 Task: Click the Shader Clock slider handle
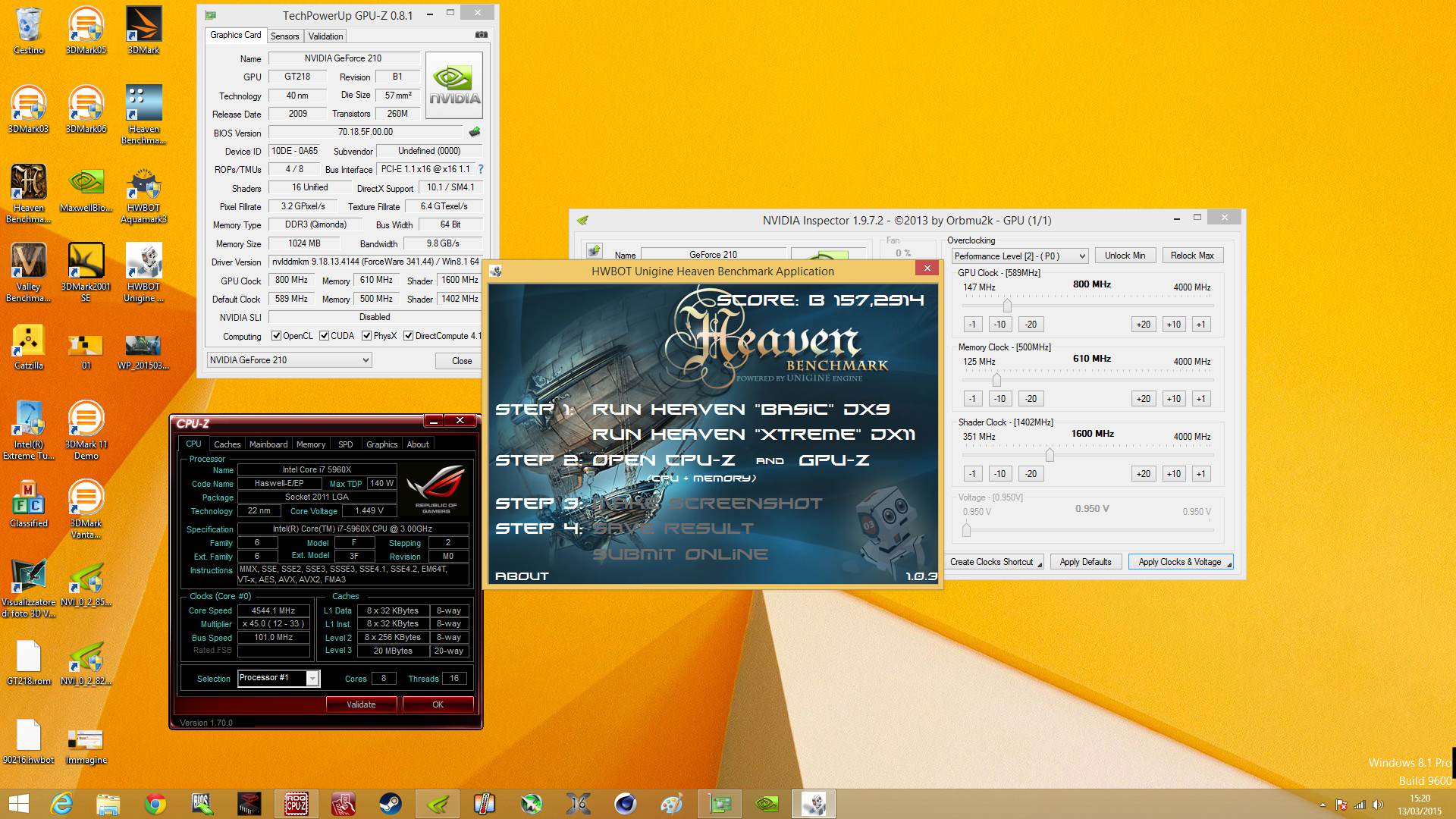(x=1050, y=454)
